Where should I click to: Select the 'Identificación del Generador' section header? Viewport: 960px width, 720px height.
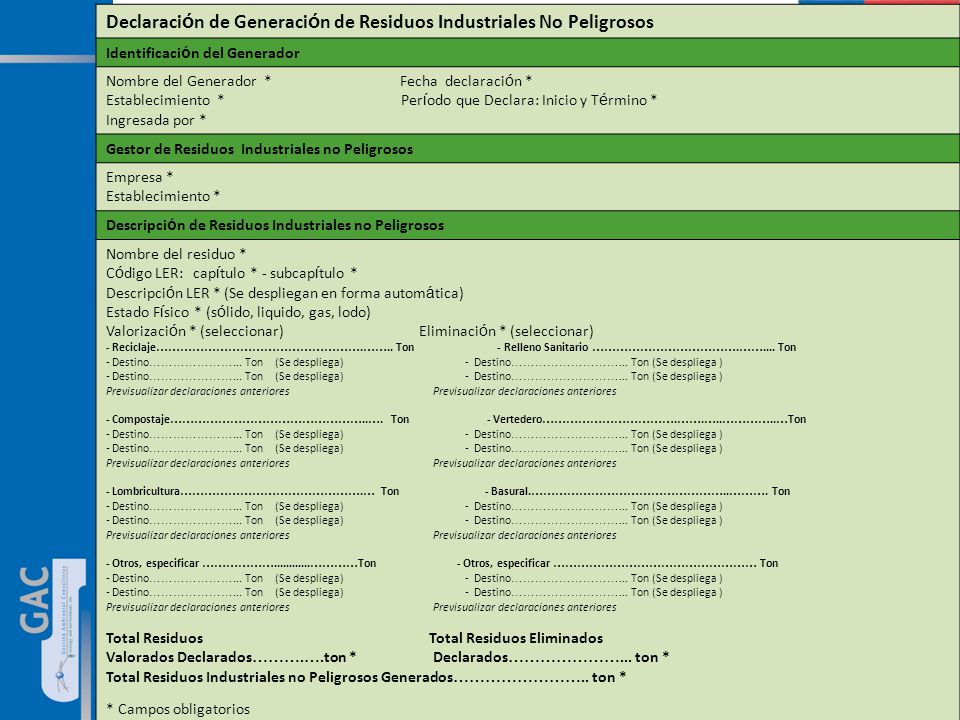(528, 53)
